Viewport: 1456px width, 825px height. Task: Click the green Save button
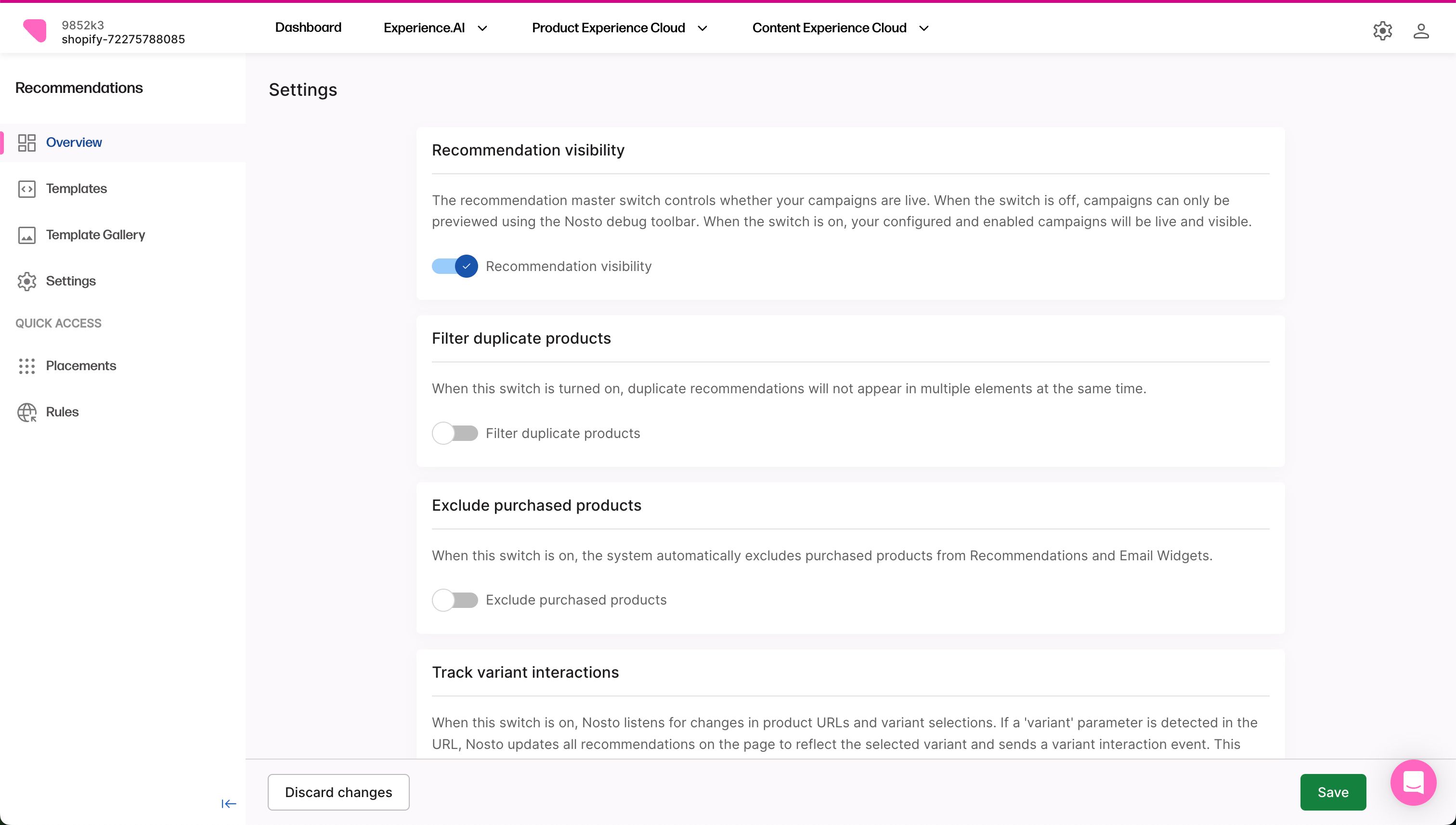(1332, 792)
